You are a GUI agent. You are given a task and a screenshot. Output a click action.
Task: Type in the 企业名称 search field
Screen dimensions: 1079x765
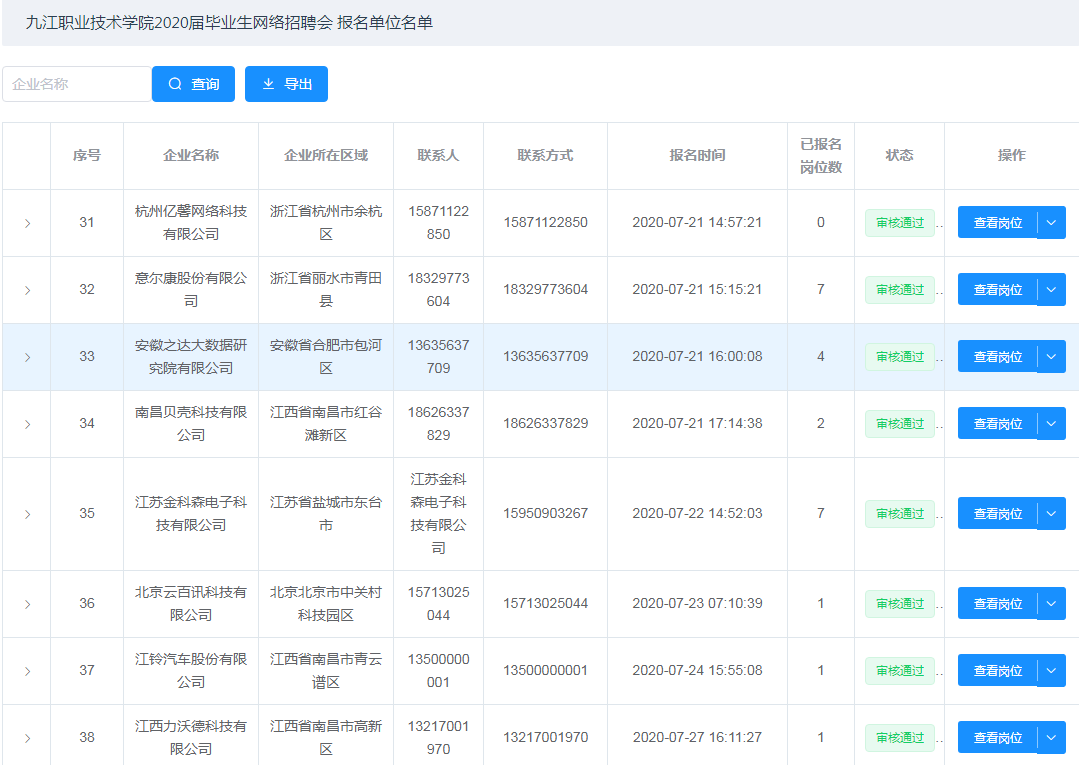point(76,84)
